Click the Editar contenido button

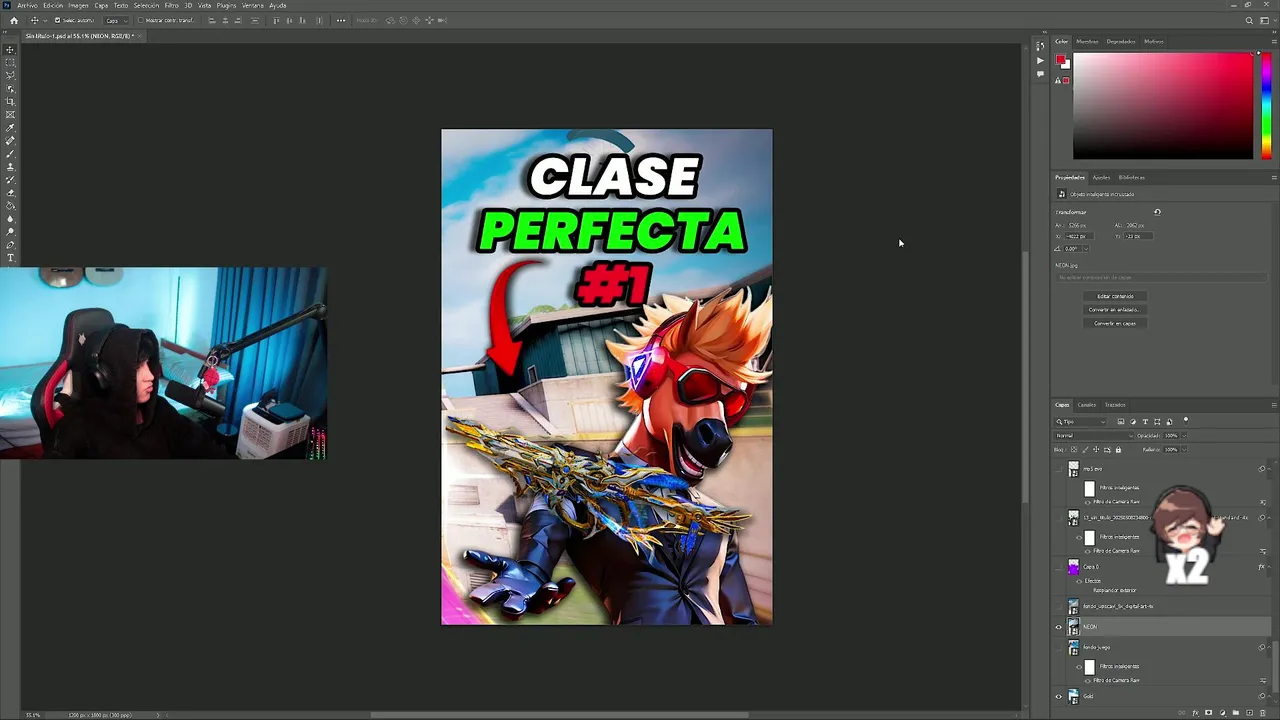[1115, 296]
